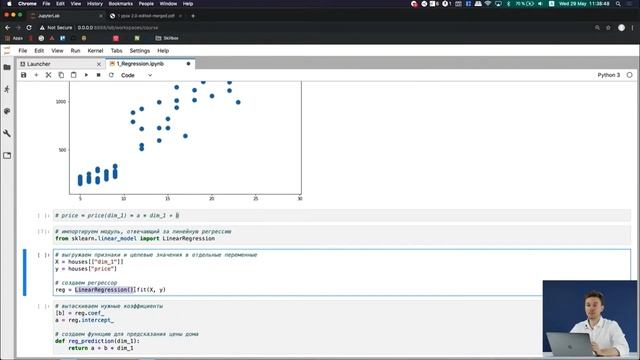Viewport: 640px width, 360px height.
Task: Open a new Chrome tab with plus button
Action: [193, 16]
